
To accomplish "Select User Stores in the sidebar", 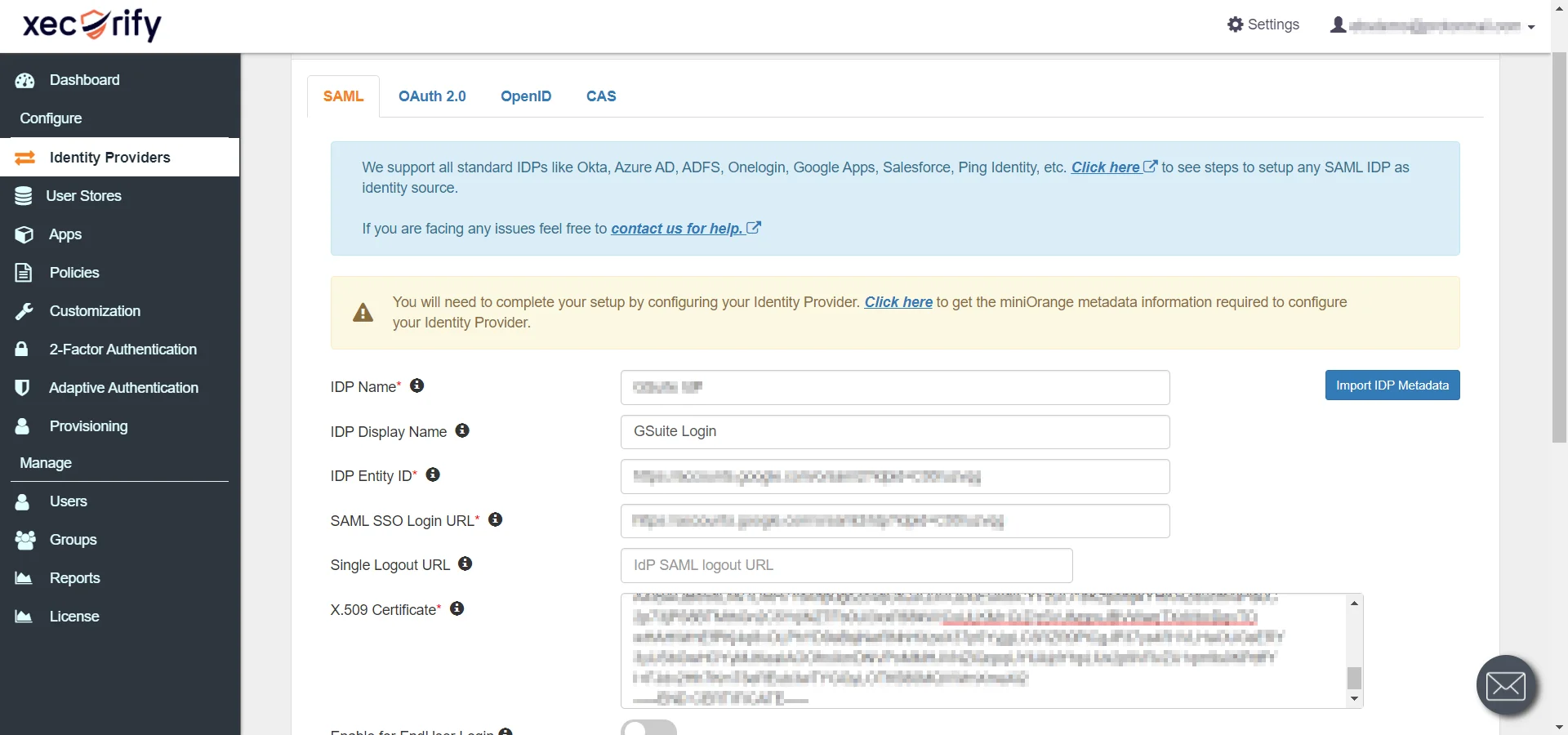I will [x=84, y=195].
